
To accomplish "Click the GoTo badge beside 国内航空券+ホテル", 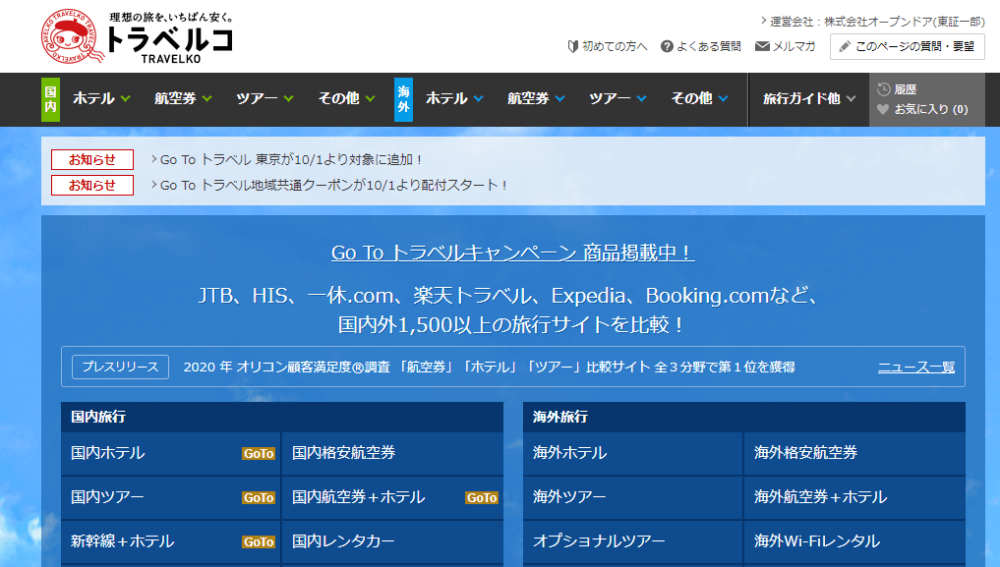I will click(x=482, y=497).
